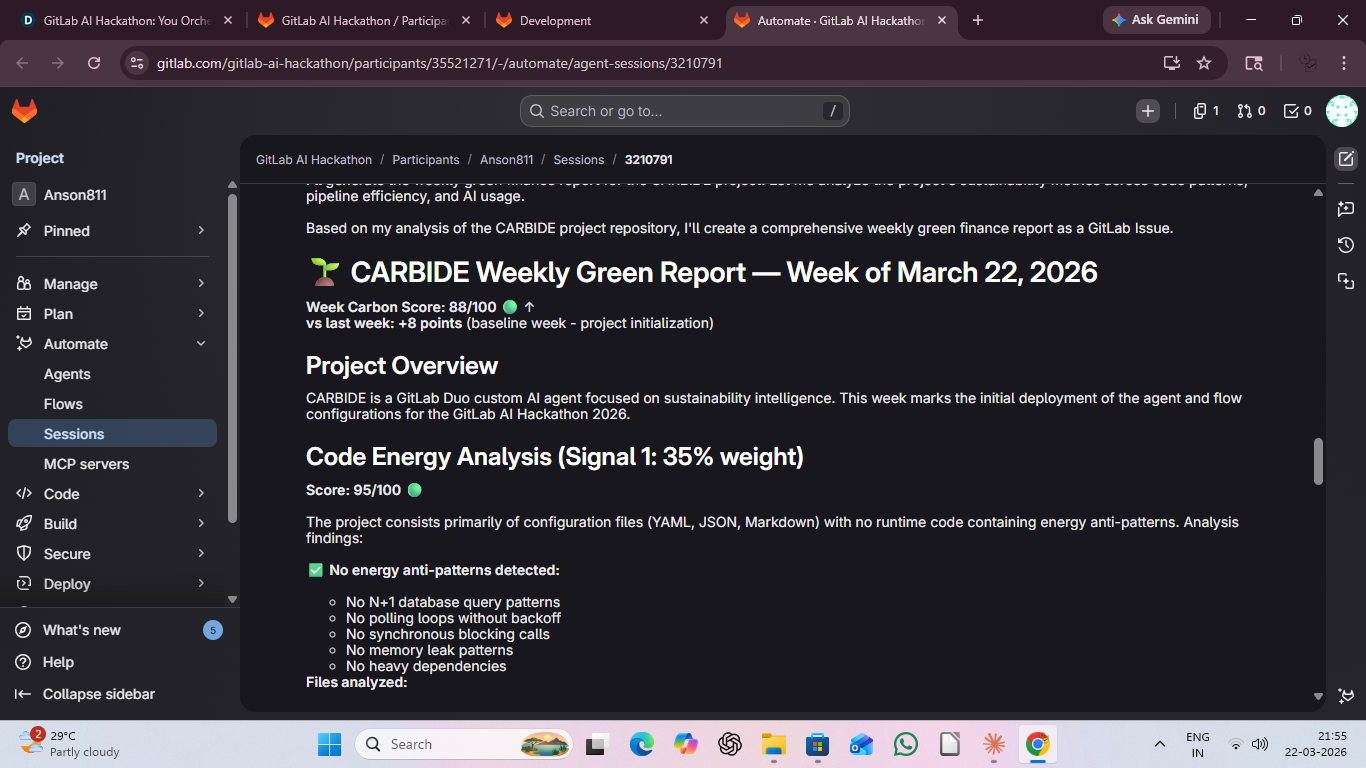Expand the Secure submenu chevron
Image resolution: width=1366 pixels, height=768 pixels.
[201, 554]
